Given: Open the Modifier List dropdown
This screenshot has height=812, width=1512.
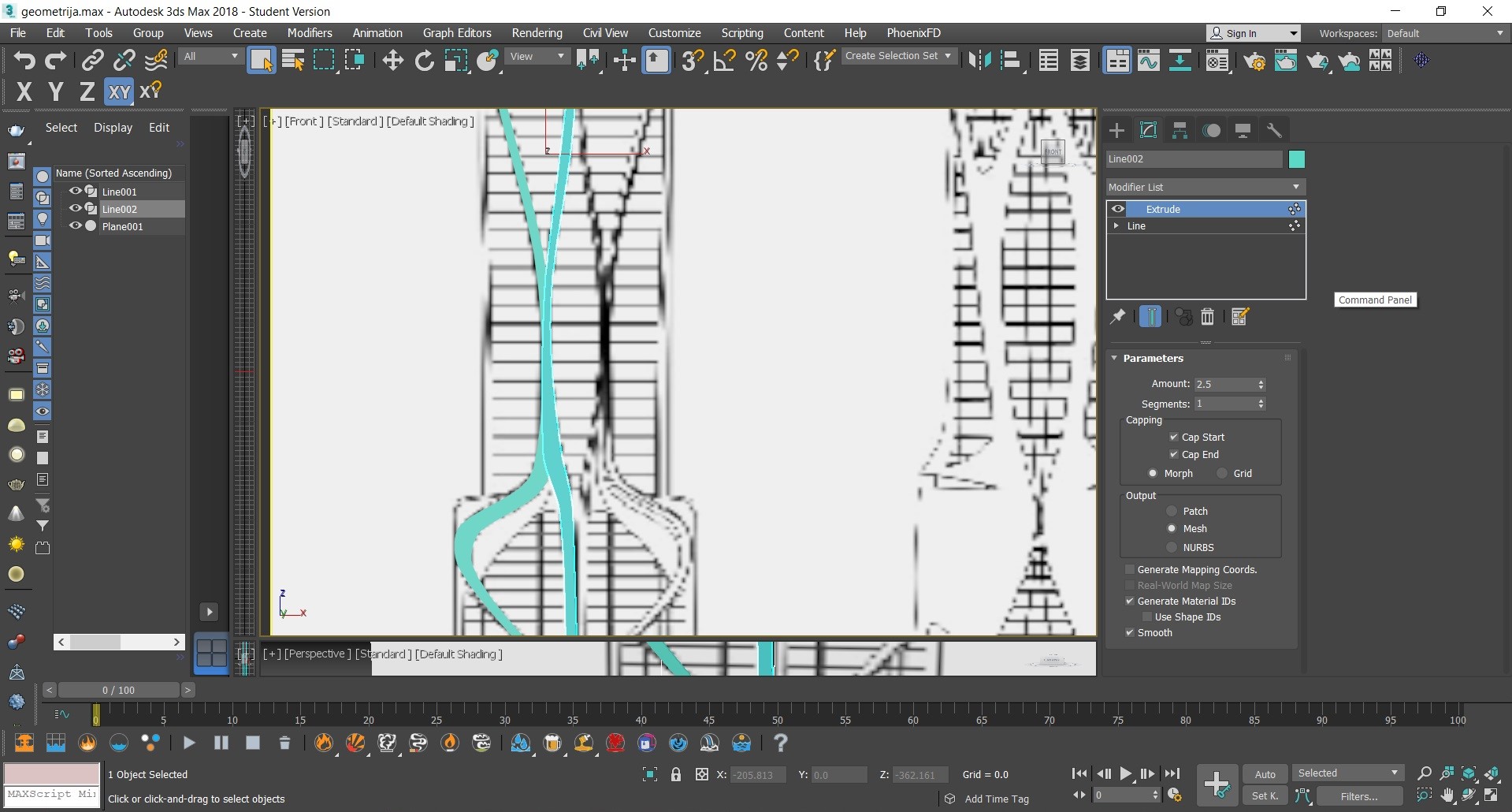Looking at the screenshot, I should (x=1205, y=187).
